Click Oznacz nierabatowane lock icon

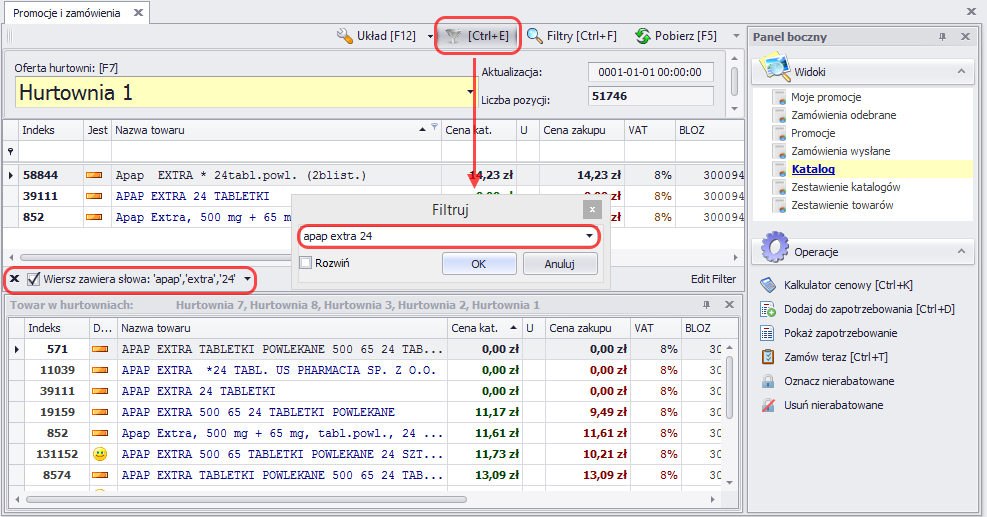click(x=768, y=381)
